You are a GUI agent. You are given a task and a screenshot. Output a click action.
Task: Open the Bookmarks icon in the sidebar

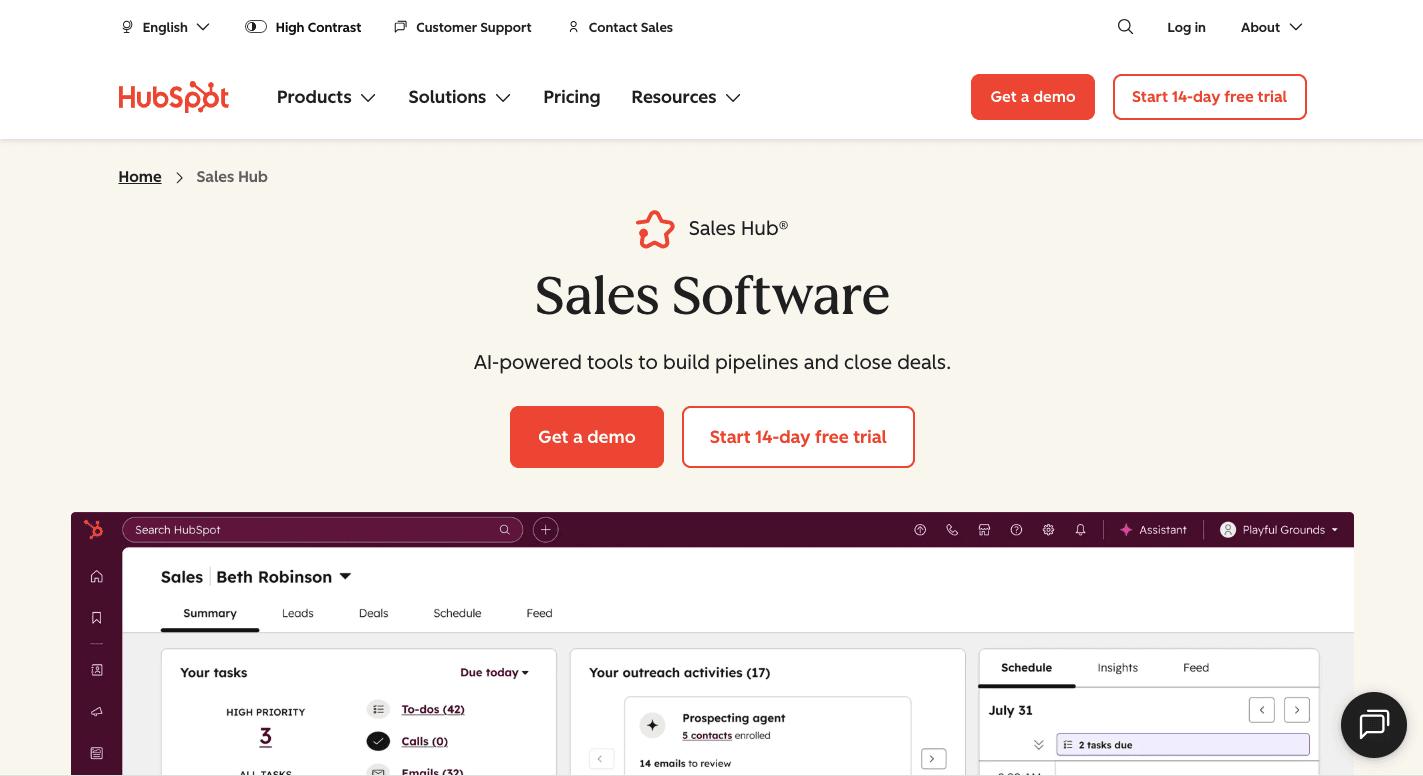pyautogui.click(x=96, y=617)
